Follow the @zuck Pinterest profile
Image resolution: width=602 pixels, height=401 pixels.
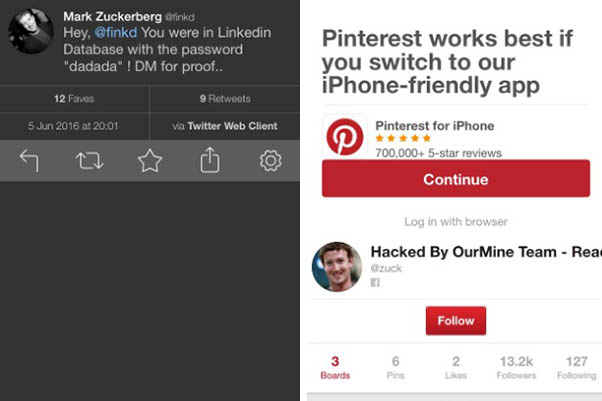point(456,322)
